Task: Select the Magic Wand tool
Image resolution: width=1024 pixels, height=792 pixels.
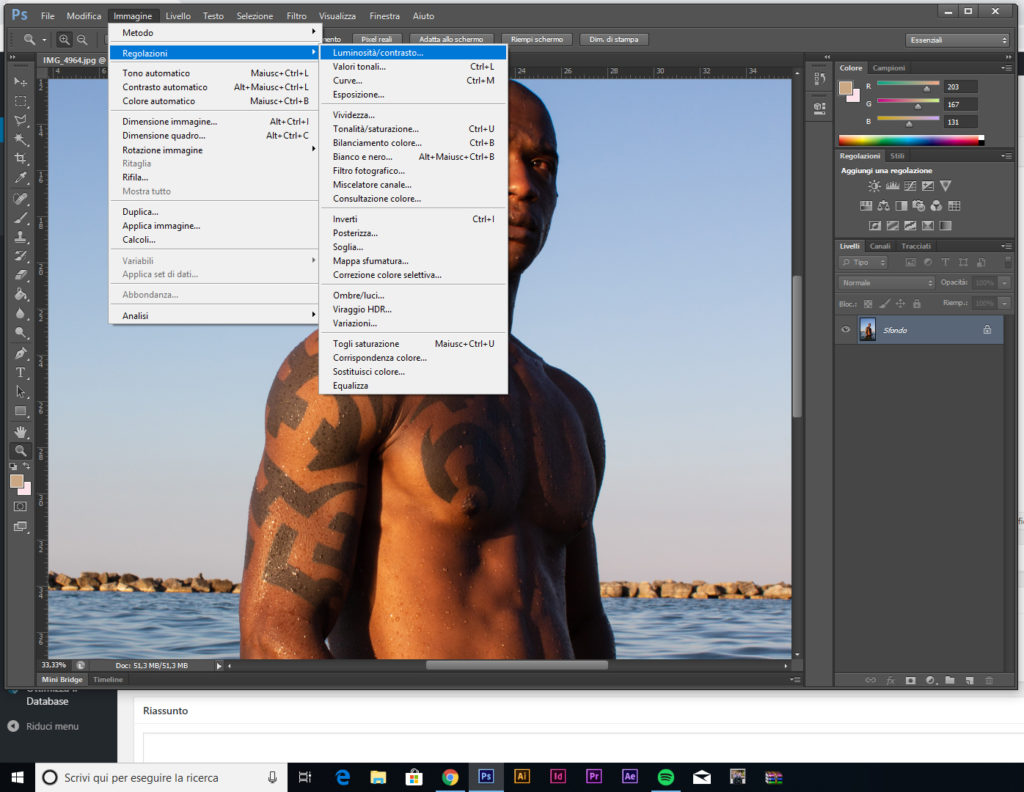Action: tap(20, 139)
